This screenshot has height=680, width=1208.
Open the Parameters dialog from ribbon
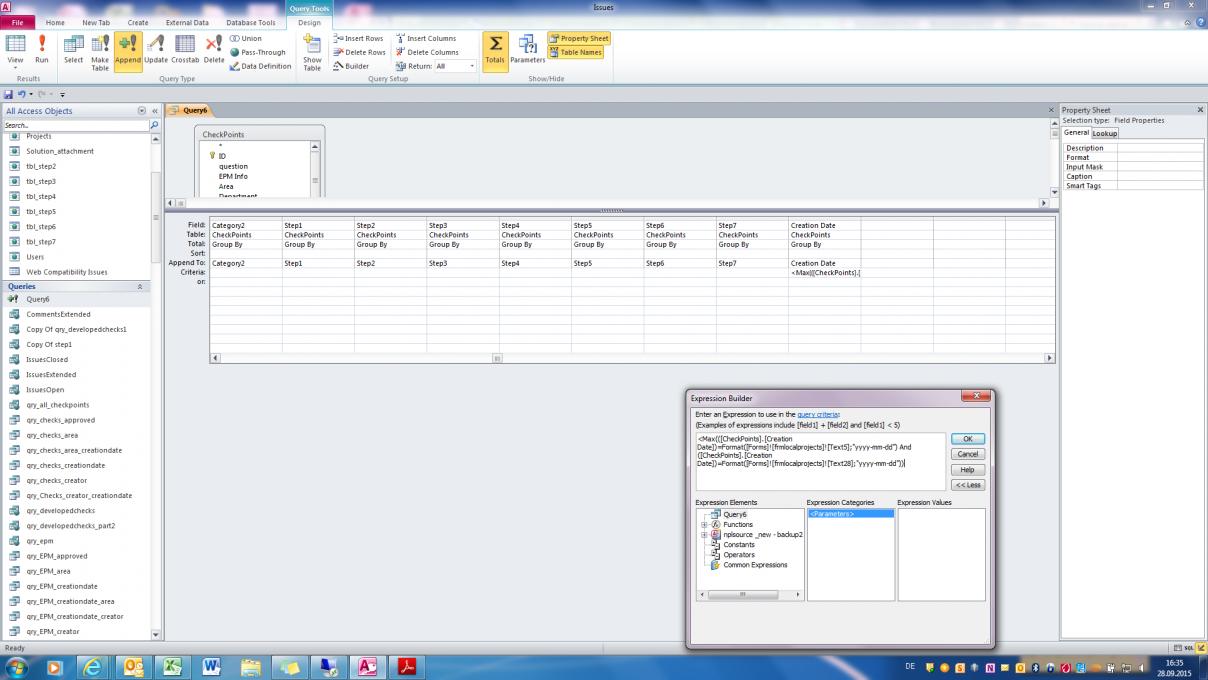(527, 48)
